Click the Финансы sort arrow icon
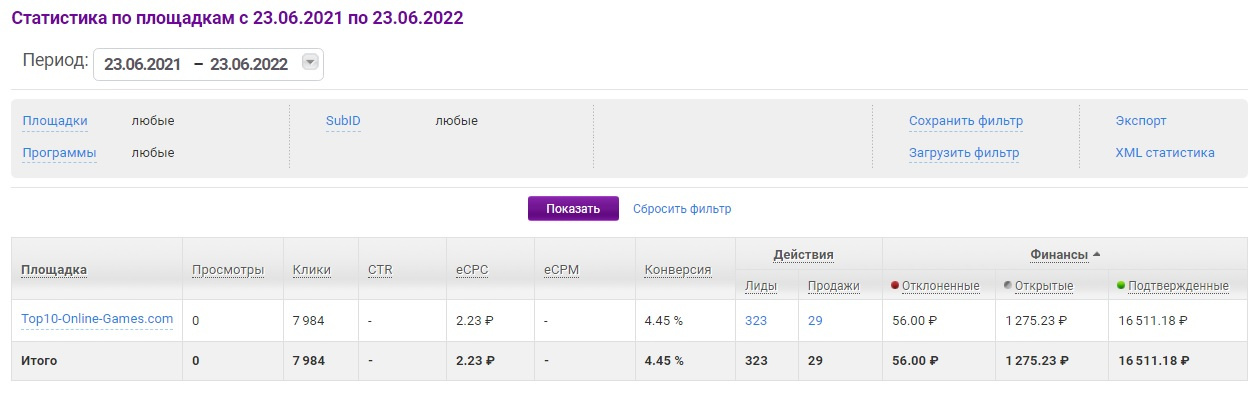Screen dimensions: 1250x412 click(1097, 254)
